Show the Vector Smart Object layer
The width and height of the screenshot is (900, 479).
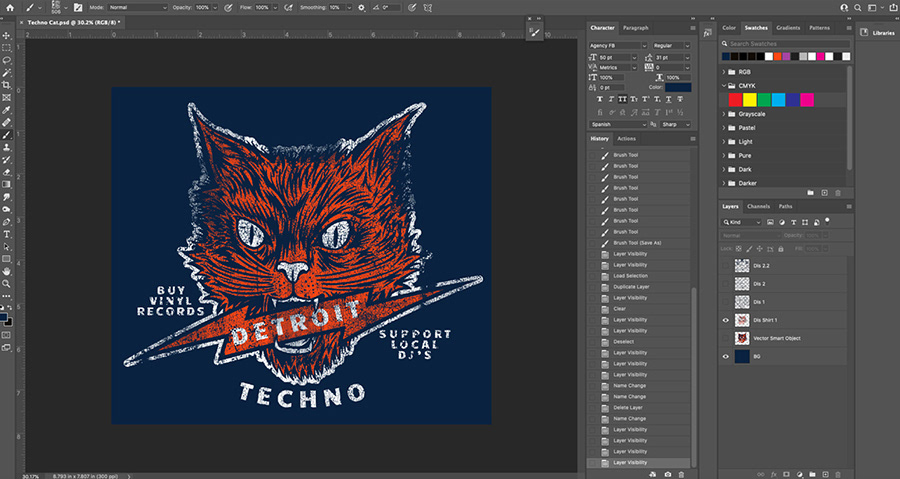click(x=726, y=338)
